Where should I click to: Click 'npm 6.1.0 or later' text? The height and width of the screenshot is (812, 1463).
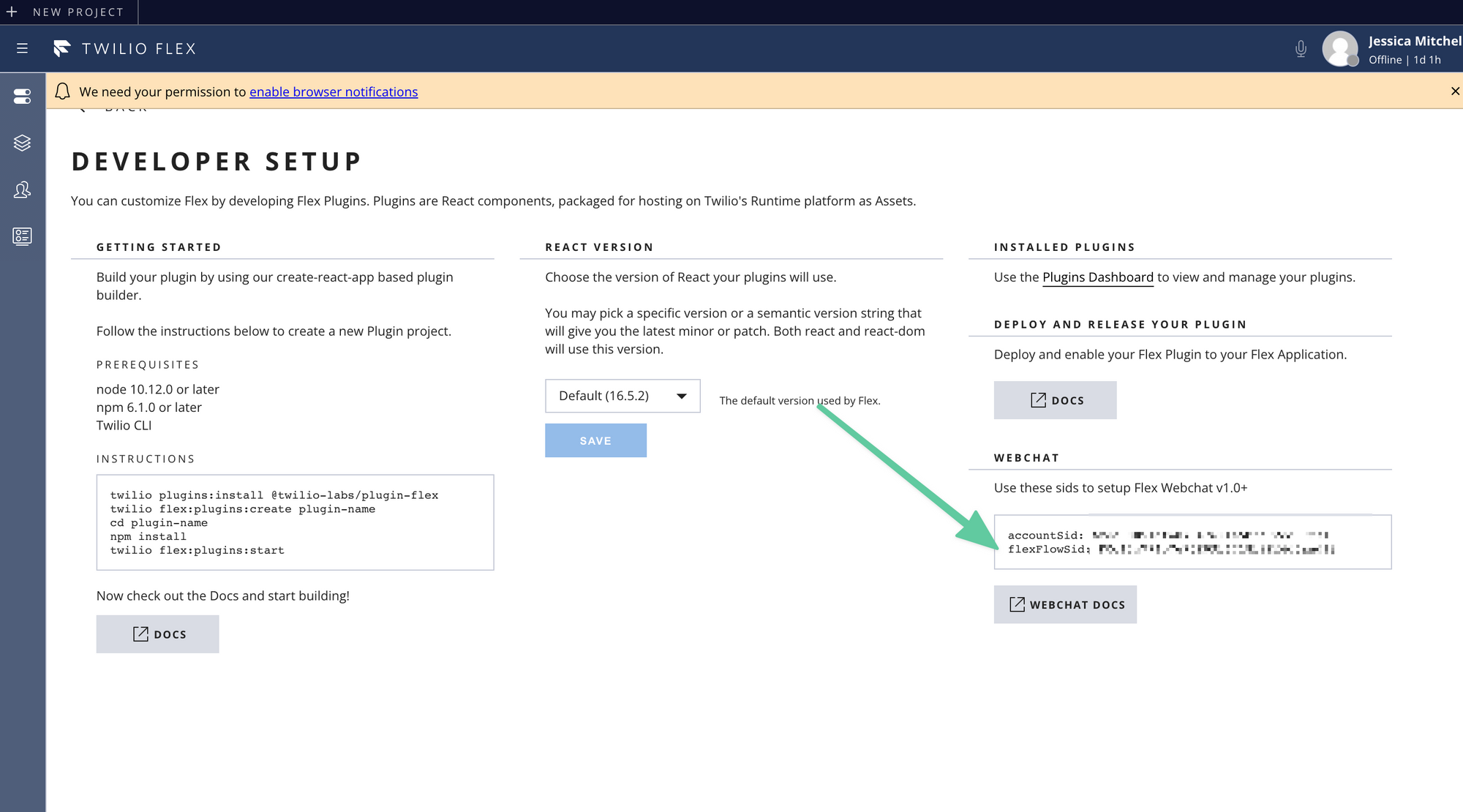149,407
